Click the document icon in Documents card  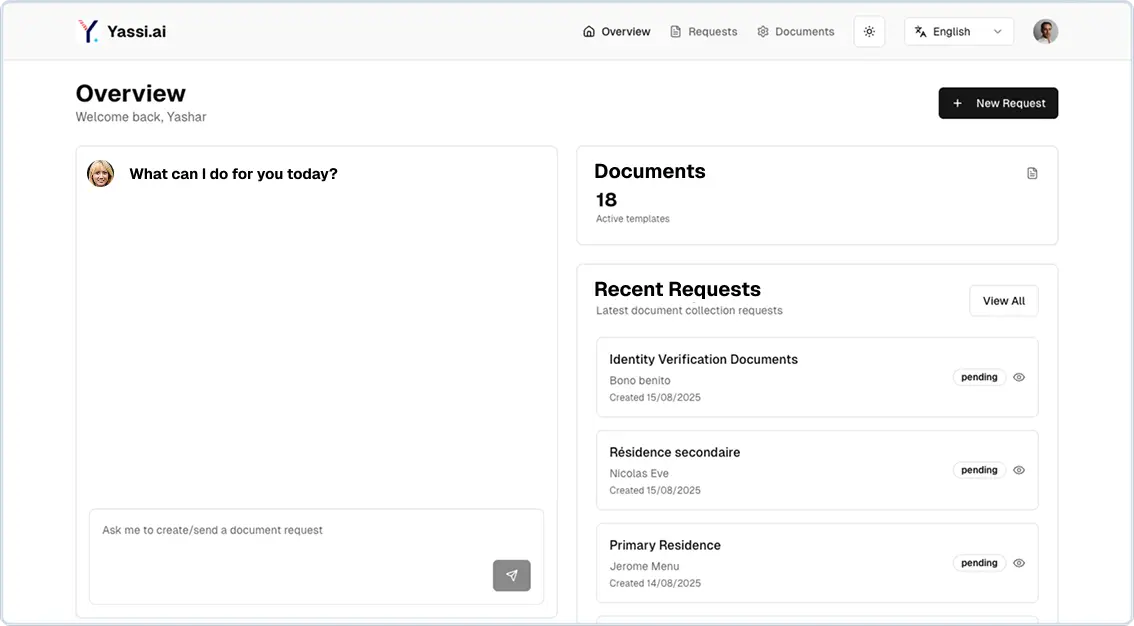1032,173
